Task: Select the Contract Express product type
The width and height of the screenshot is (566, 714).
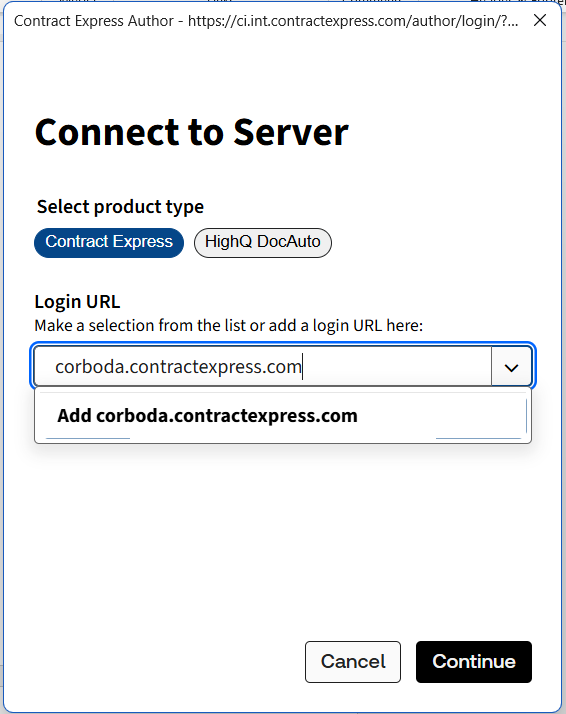Action: [x=109, y=243]
